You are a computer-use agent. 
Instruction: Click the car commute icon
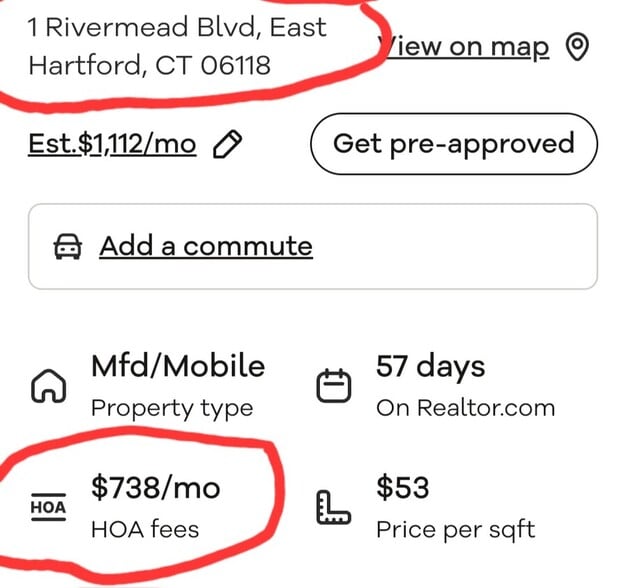click(x=68, y=247)
